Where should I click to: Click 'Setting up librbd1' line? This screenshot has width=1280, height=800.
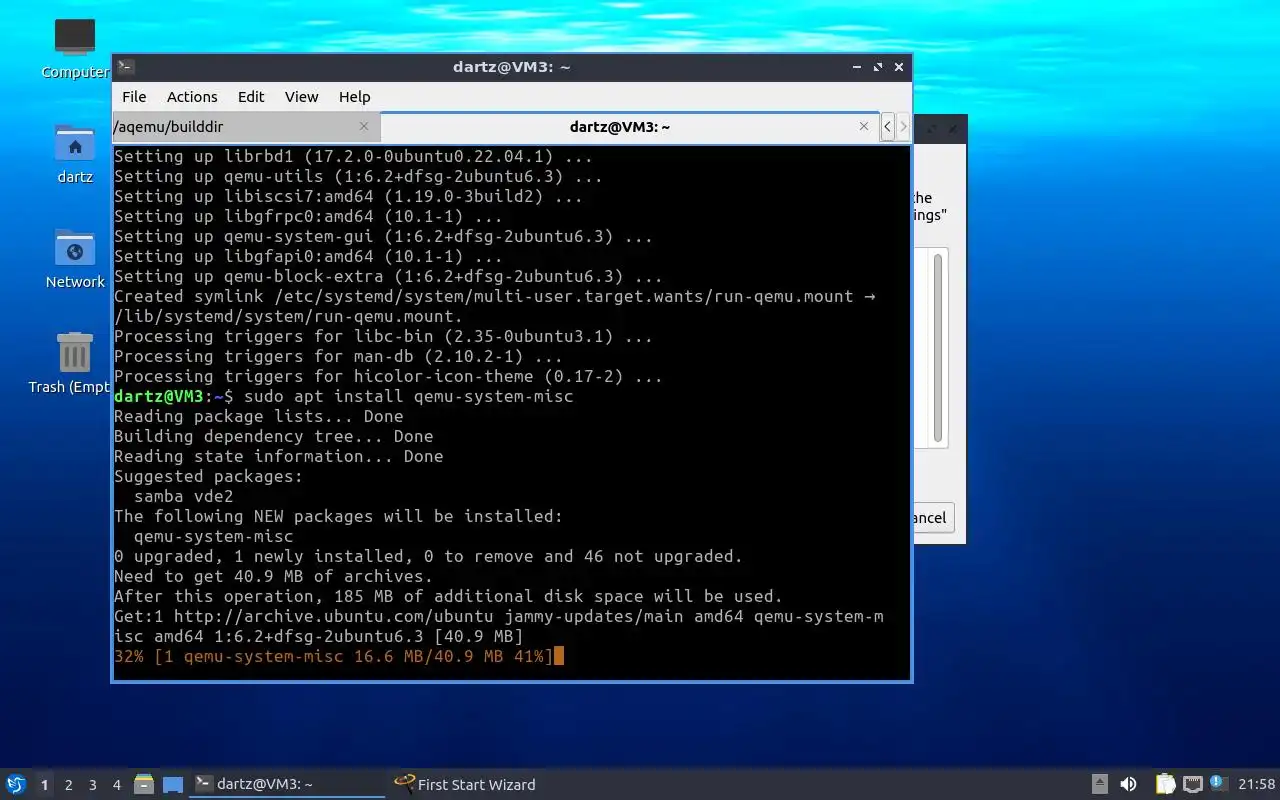(353, 156)
